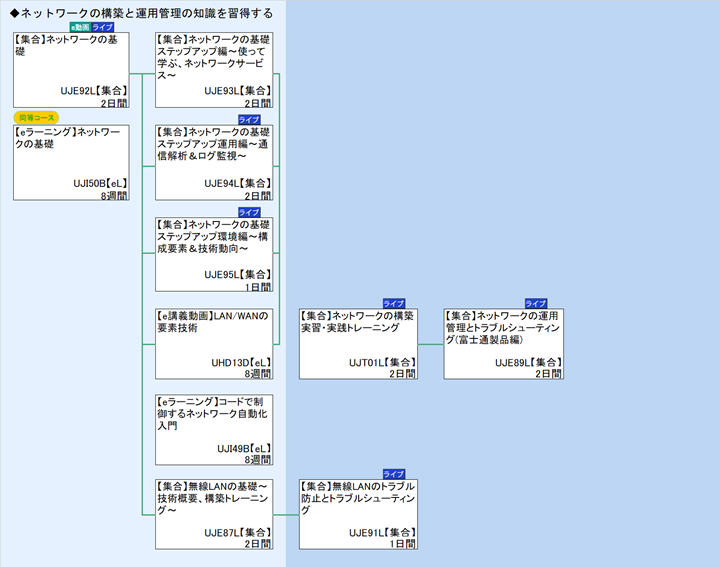The height and width of the screenshot is (567, 720).
Task: Click the text UJE89L【集合】
Action: click(528, 363)
